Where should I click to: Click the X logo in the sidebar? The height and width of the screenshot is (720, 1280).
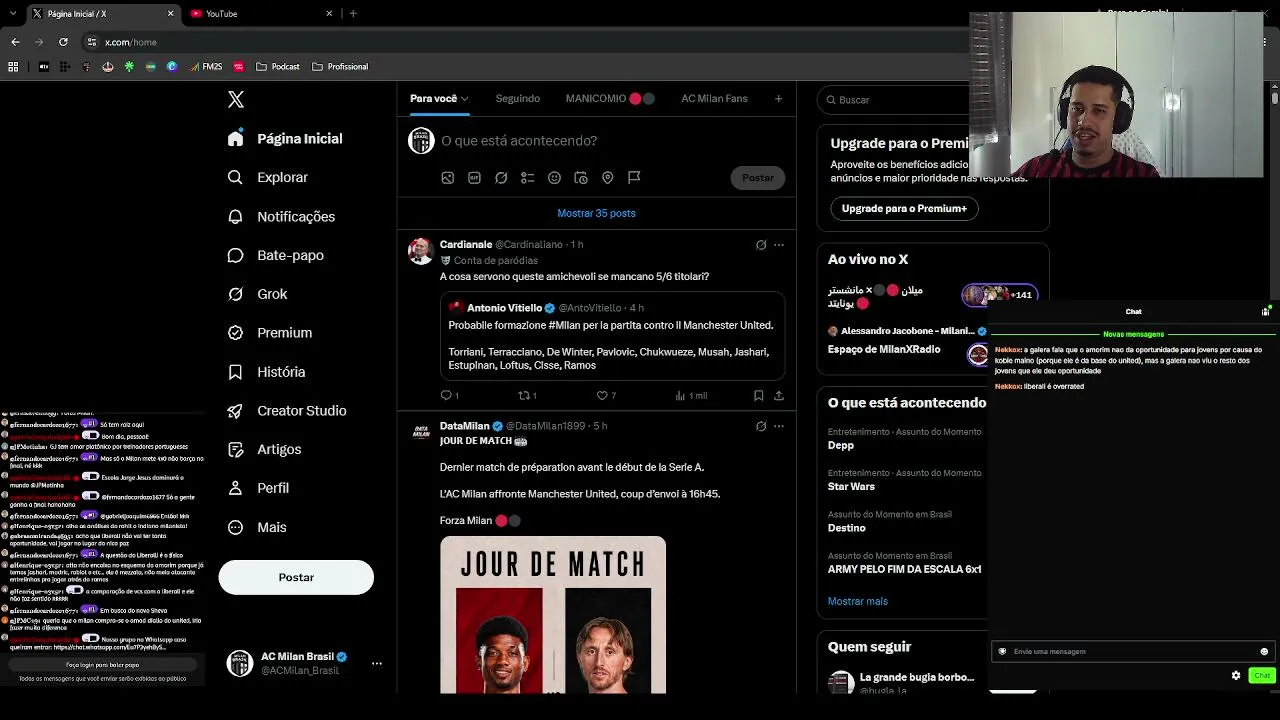tap(236, 99)
